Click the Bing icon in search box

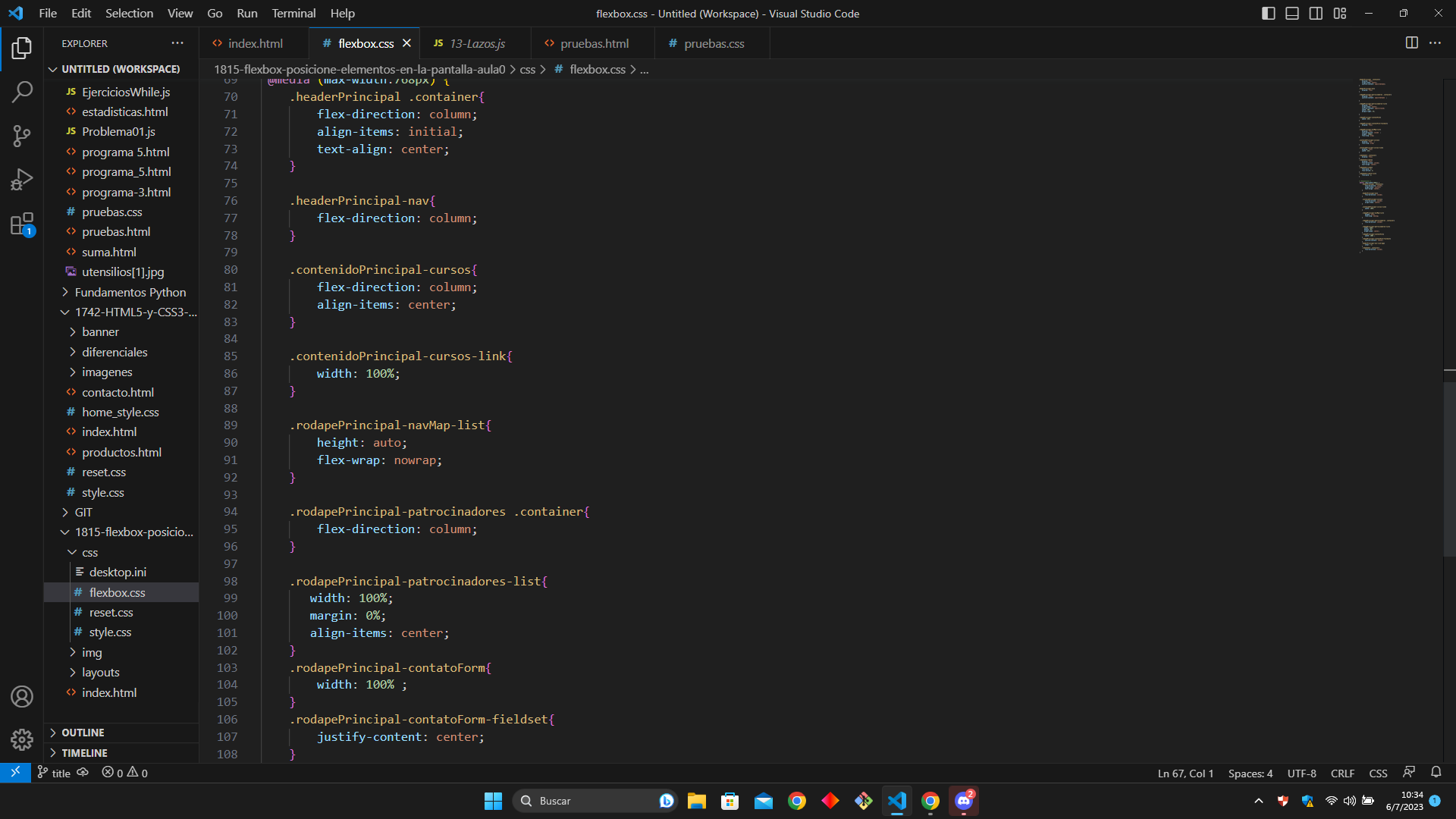(x=666, y=801)
